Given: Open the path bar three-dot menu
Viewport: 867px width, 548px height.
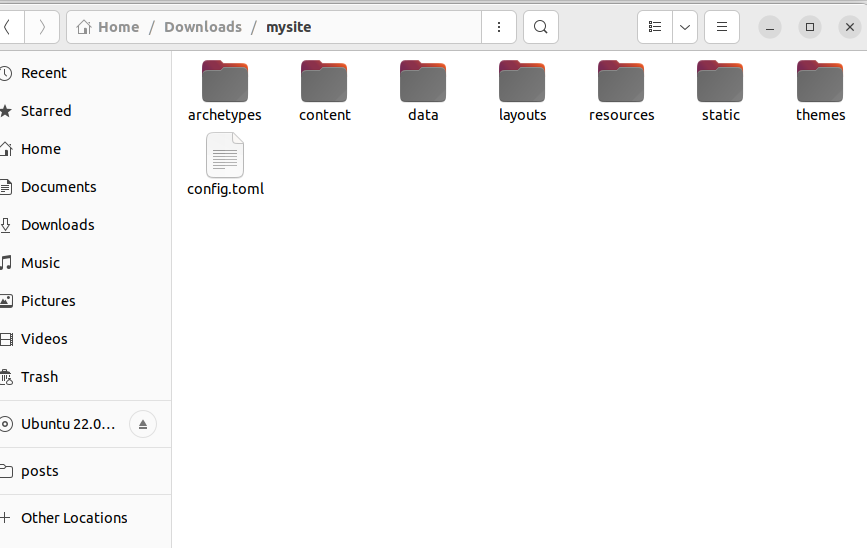Looking at the screenshot, I should pyautogui.click(x=499, y=27).
